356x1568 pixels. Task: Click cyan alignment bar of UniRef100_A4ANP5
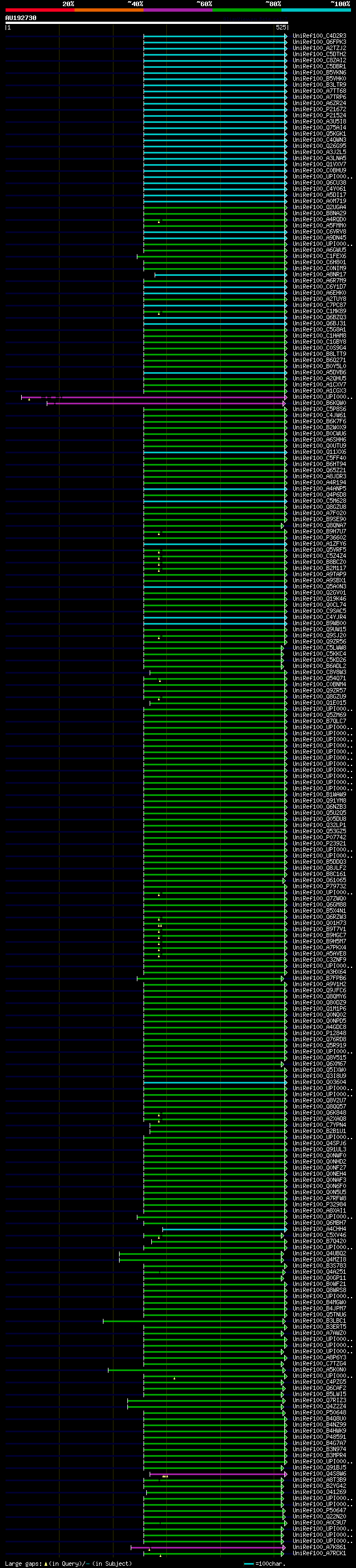tap(215, 489)
